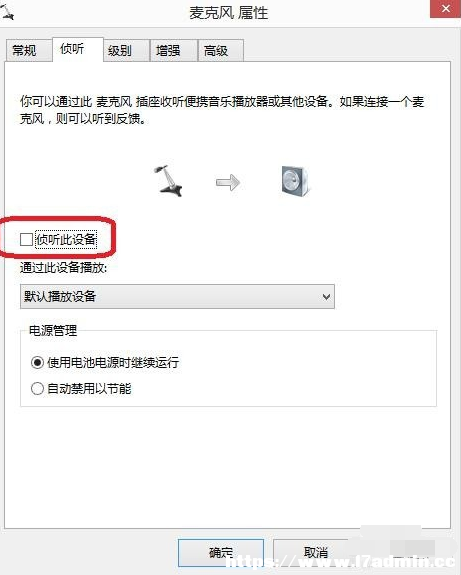The height and width of the screenshot is (575, 461).
Task: Click the microphone icon in the title bar
Action: coord(7,12)
